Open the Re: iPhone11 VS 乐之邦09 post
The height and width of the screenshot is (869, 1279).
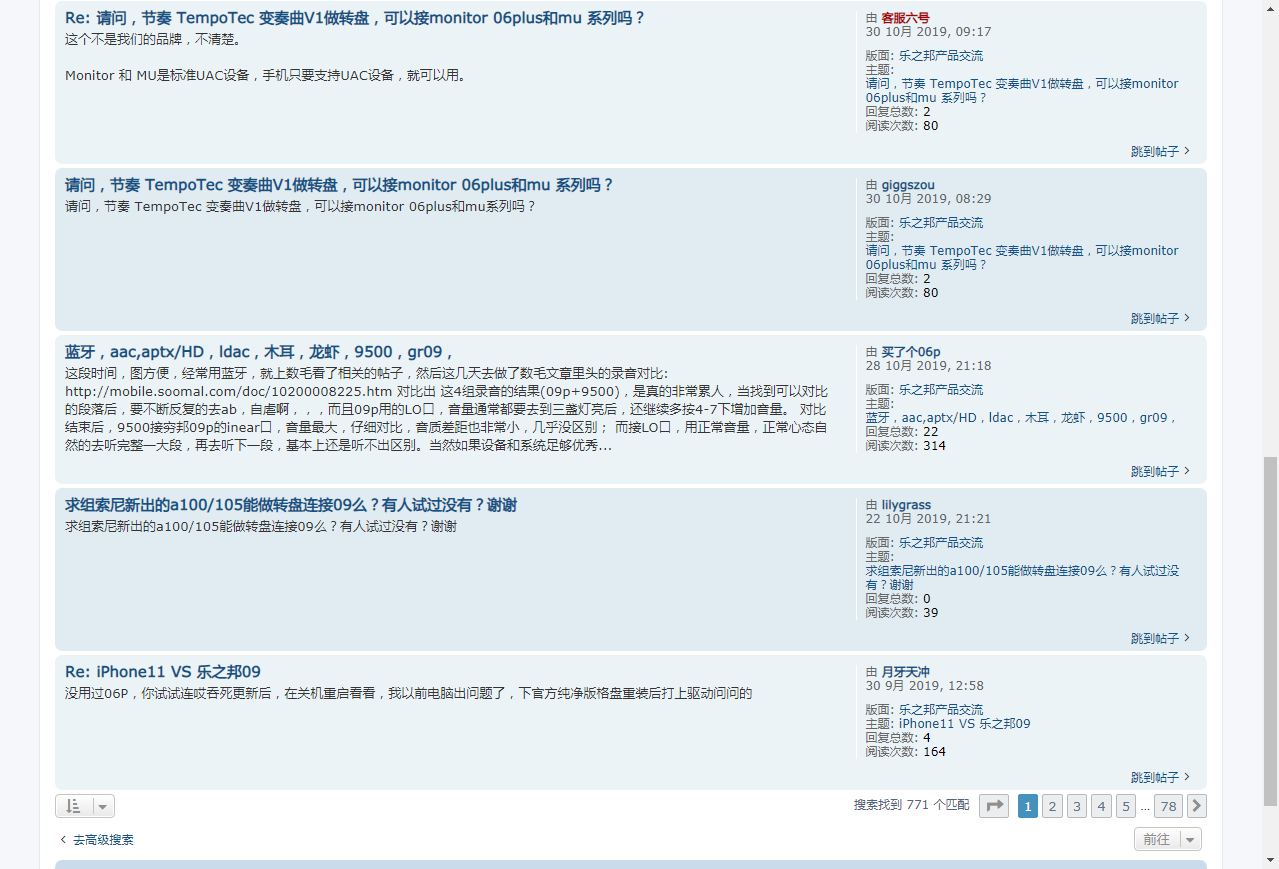click(x=163, y=672)
